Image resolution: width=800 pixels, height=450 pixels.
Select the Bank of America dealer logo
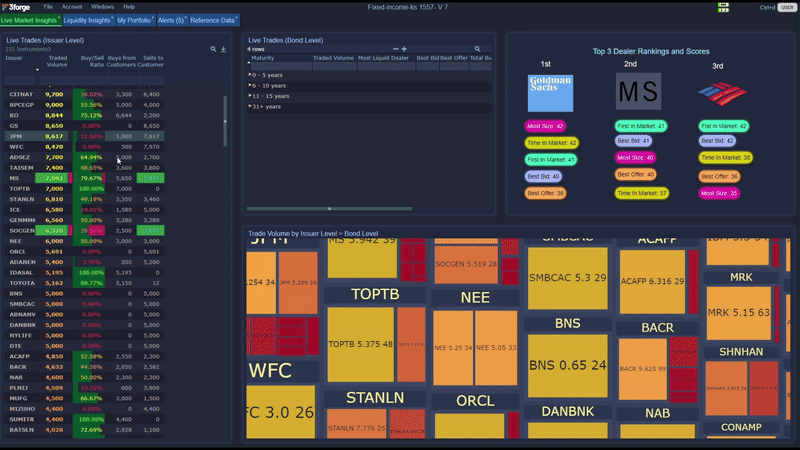coord(722,94)
